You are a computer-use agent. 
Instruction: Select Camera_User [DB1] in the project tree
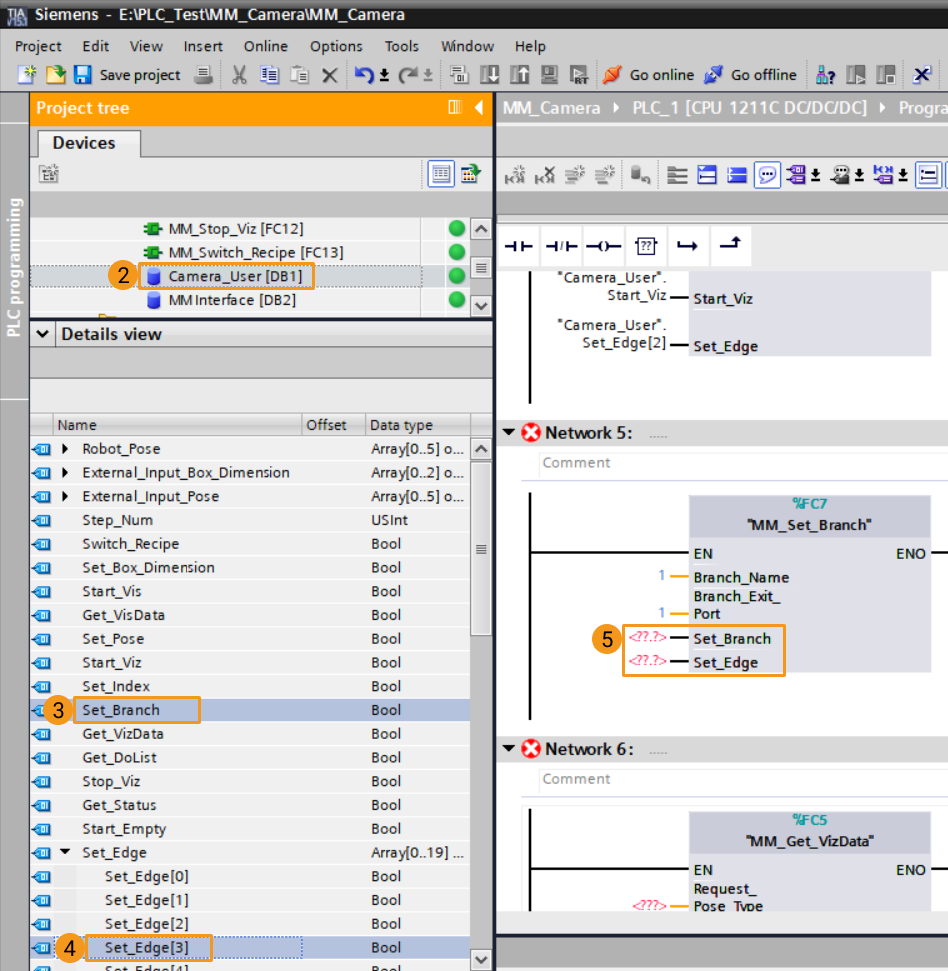coord(234,276)
